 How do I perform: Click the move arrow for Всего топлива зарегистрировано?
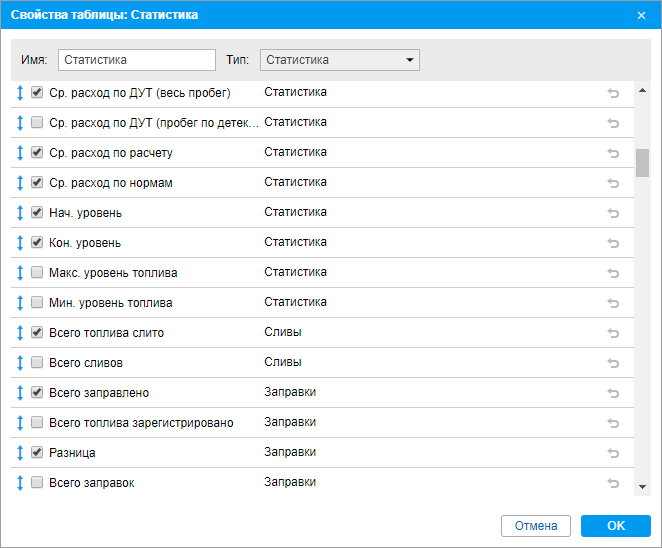tap(20, 423)
